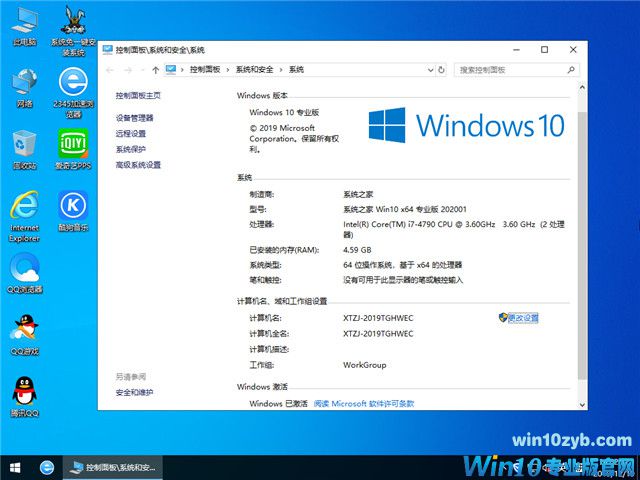Click the '系统之家 Win10 x64 专业版 202001' model text
This screenshot has height=480, width=640.
(x=404, y=209)
